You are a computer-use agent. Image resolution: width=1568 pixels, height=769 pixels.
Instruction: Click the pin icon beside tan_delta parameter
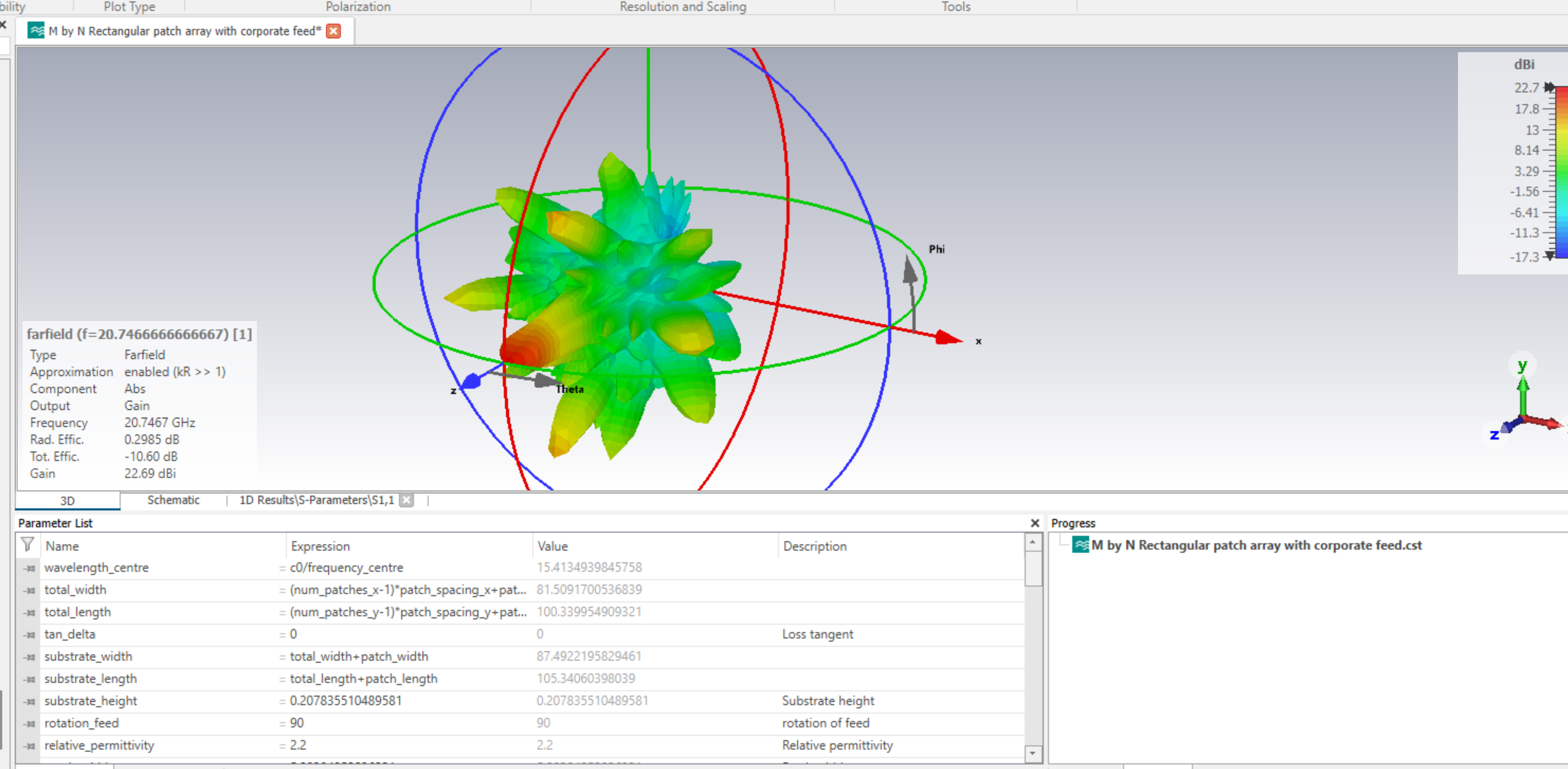30,634
